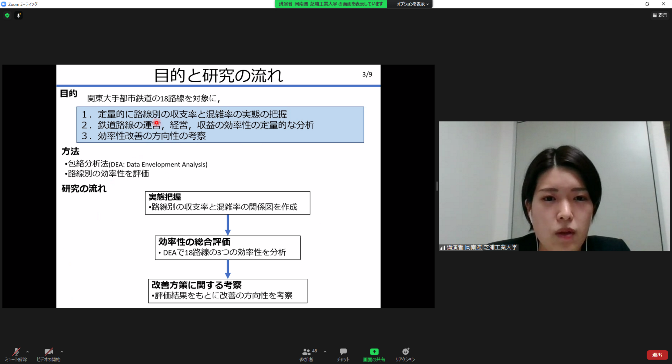Expand arrow next to participants count
The width and height of the screenshot is (672, 364).
pos(324,351)
